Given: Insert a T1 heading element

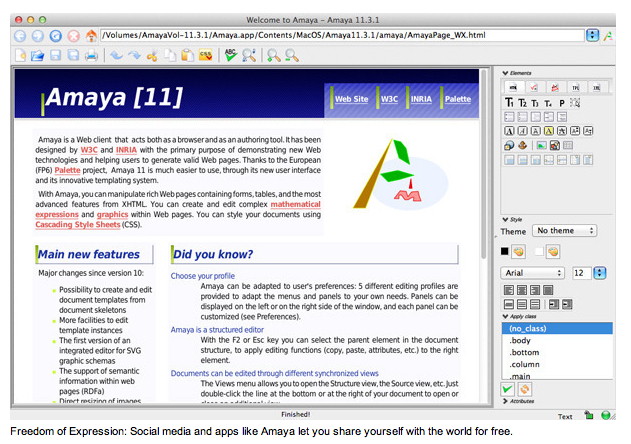Looking at the screenshot, I should tap(509, 103).
